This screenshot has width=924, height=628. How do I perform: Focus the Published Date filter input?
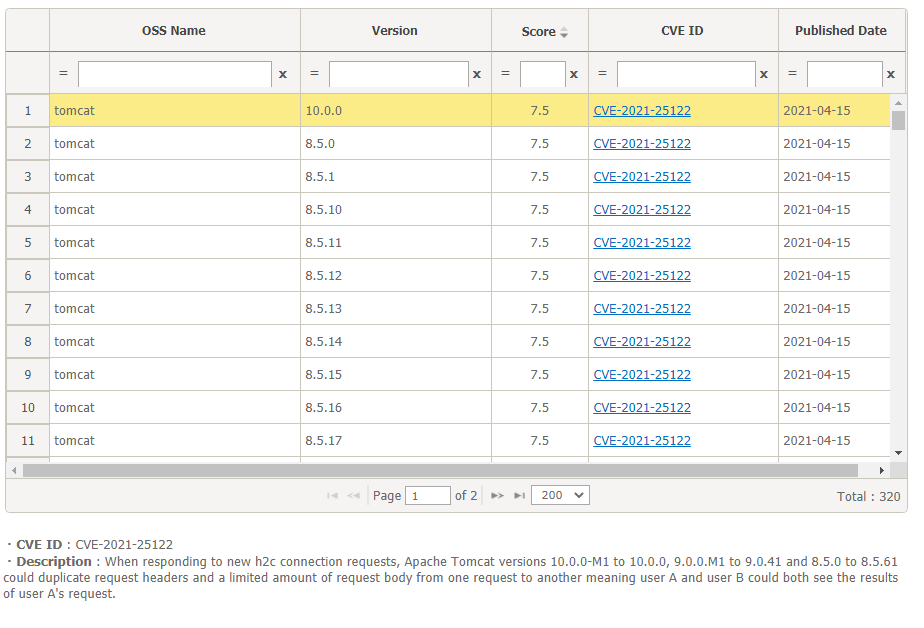pyautogui.click(x=844, y=74)
